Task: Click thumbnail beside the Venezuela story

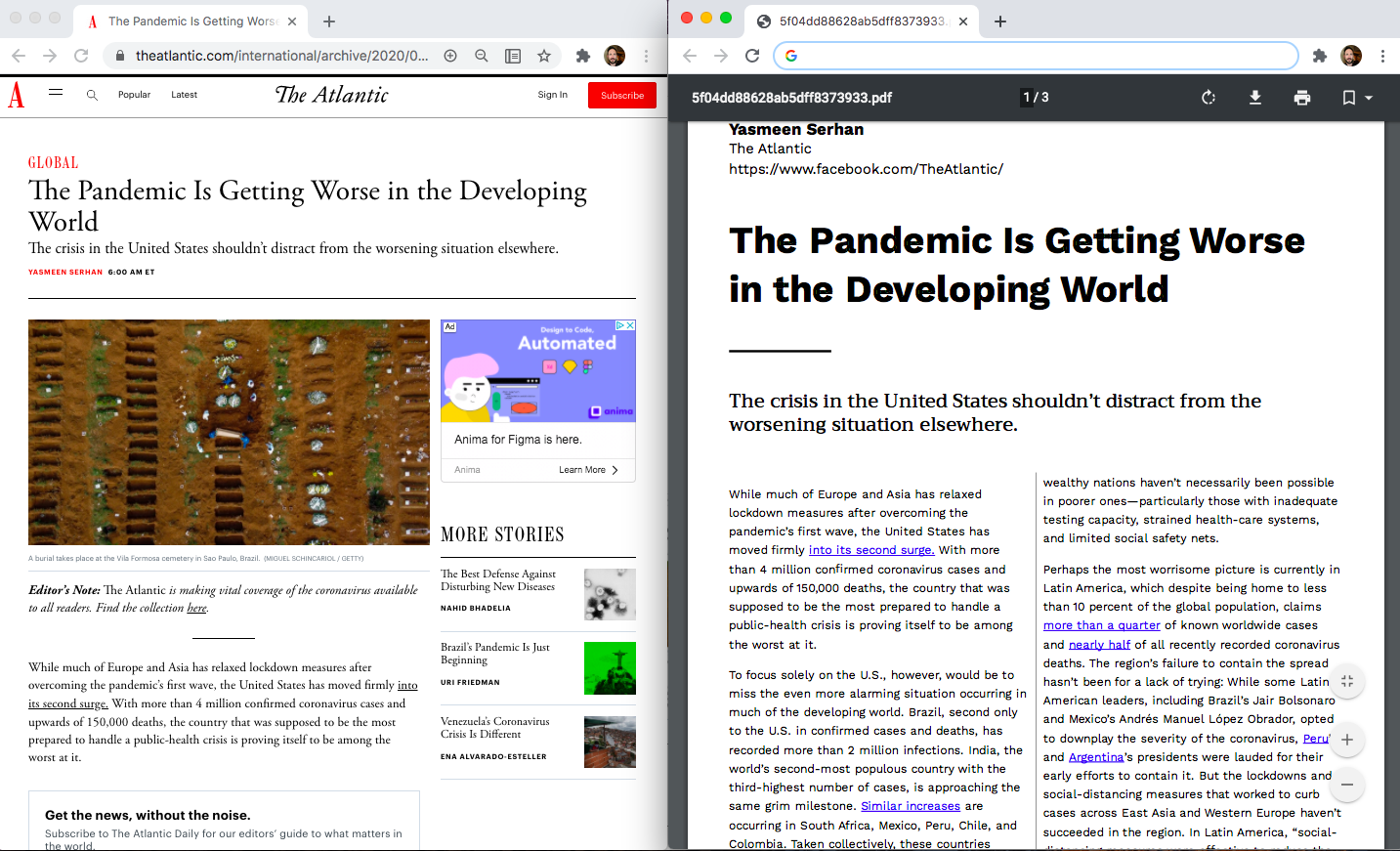Action: (x=610, y=742)
